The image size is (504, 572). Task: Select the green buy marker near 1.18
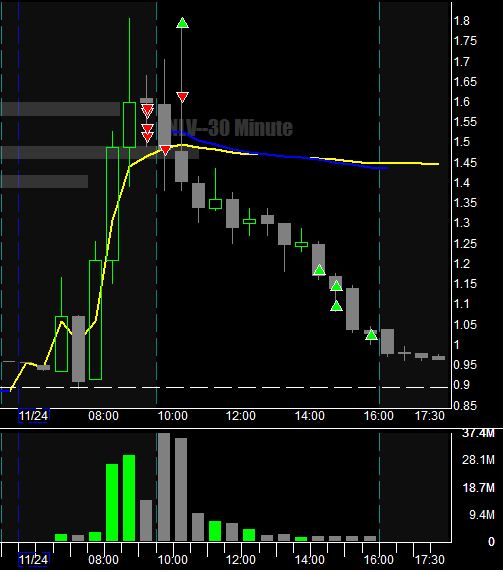pos(319,270)
